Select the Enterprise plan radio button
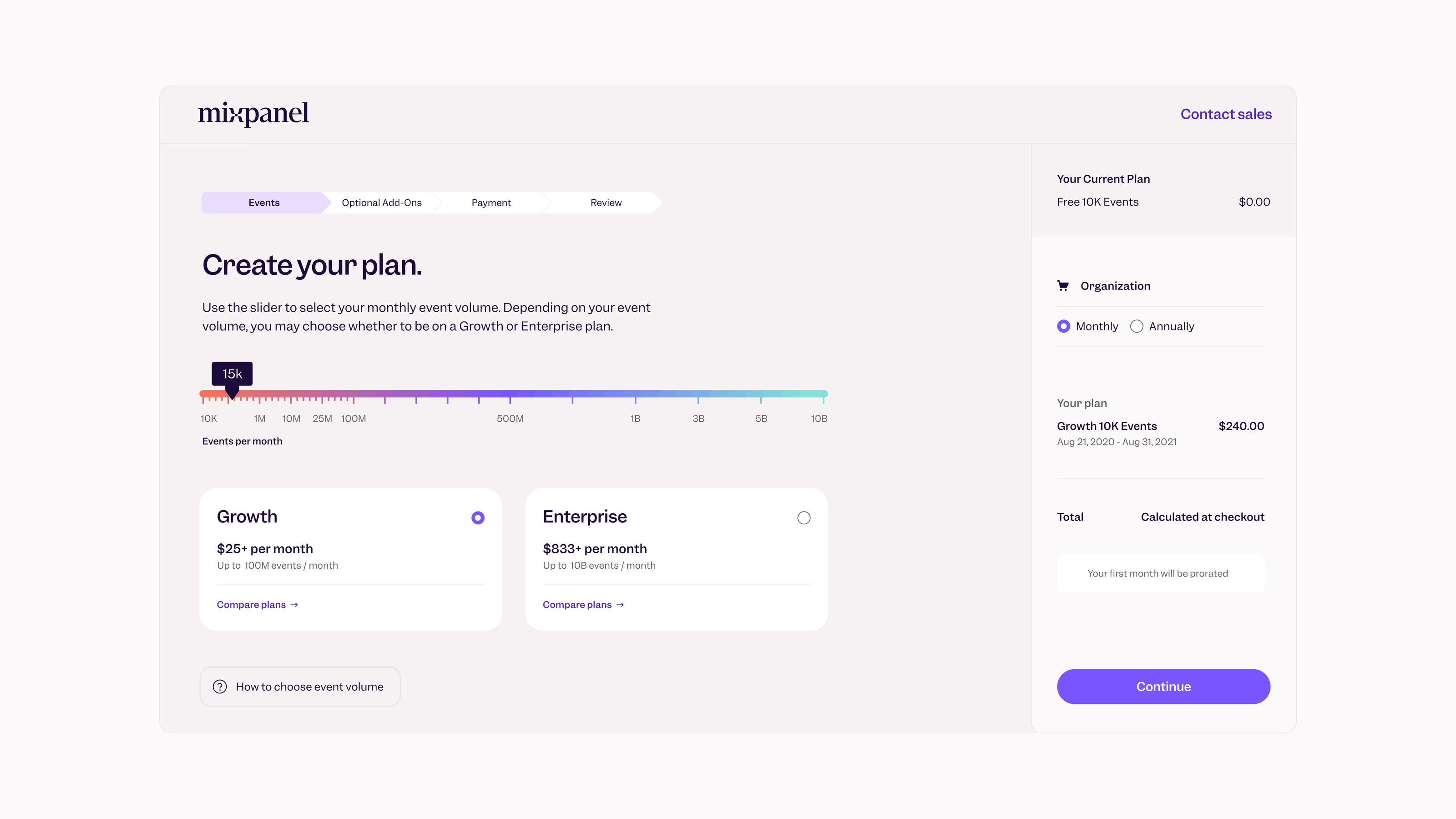Screen dimensions: 1456x819 click(804, 518)
